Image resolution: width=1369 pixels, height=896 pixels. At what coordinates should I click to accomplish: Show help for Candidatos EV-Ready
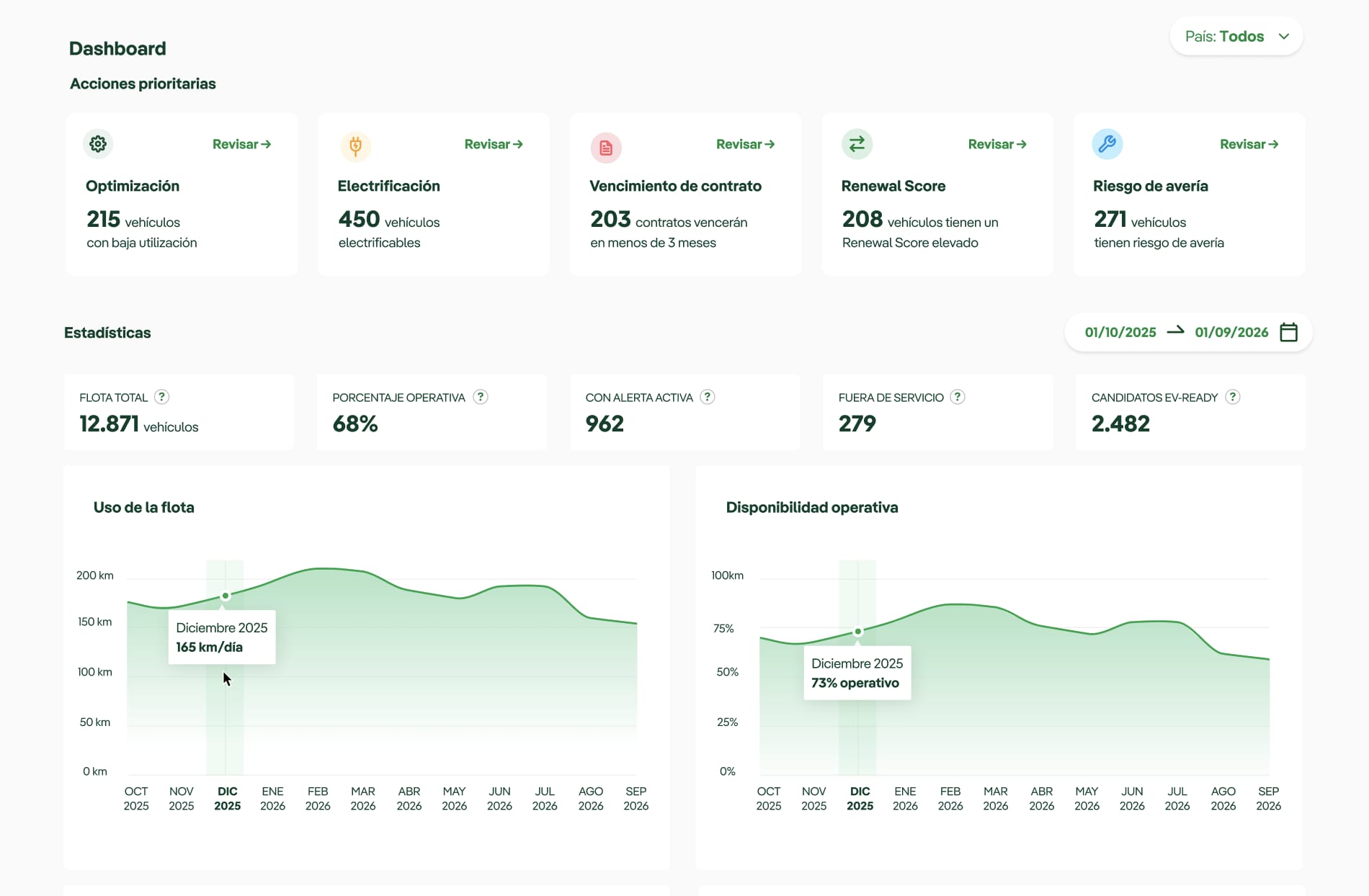click(1233, 397)
